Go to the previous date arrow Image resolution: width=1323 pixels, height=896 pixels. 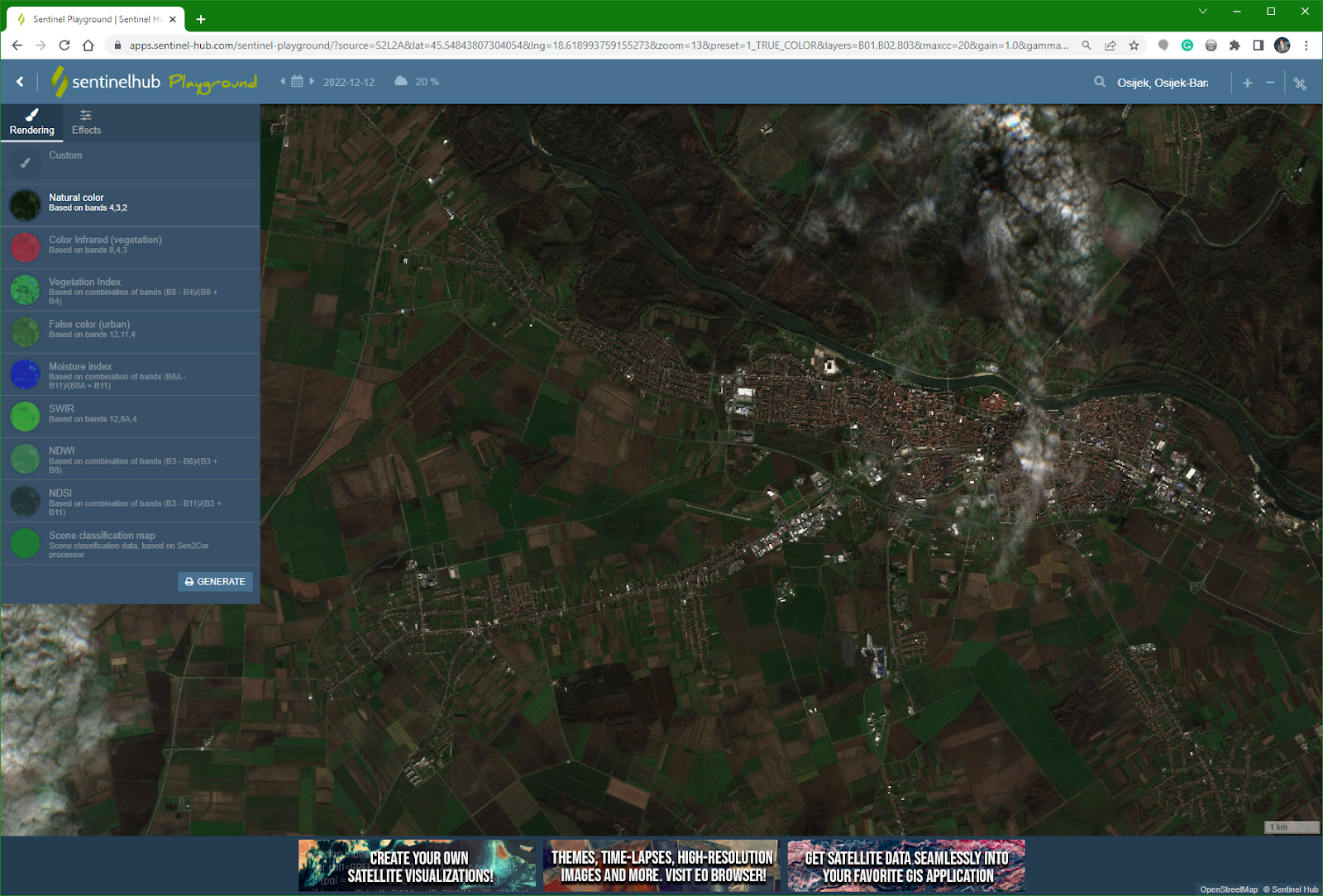click(x=283, y=81)
